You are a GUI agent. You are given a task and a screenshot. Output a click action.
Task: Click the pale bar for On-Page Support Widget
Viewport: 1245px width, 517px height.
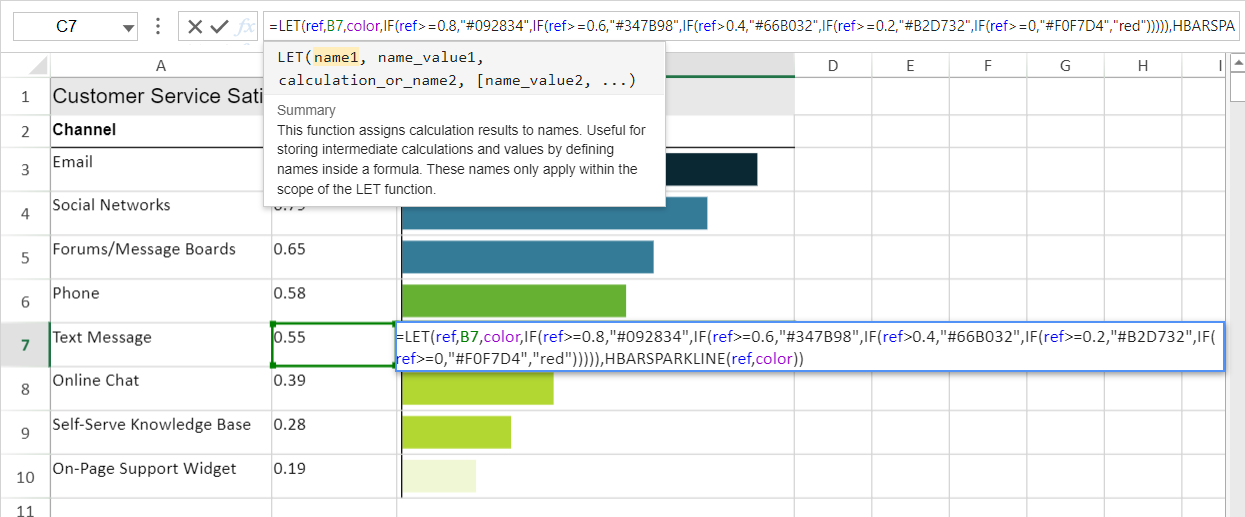point(438,476)
